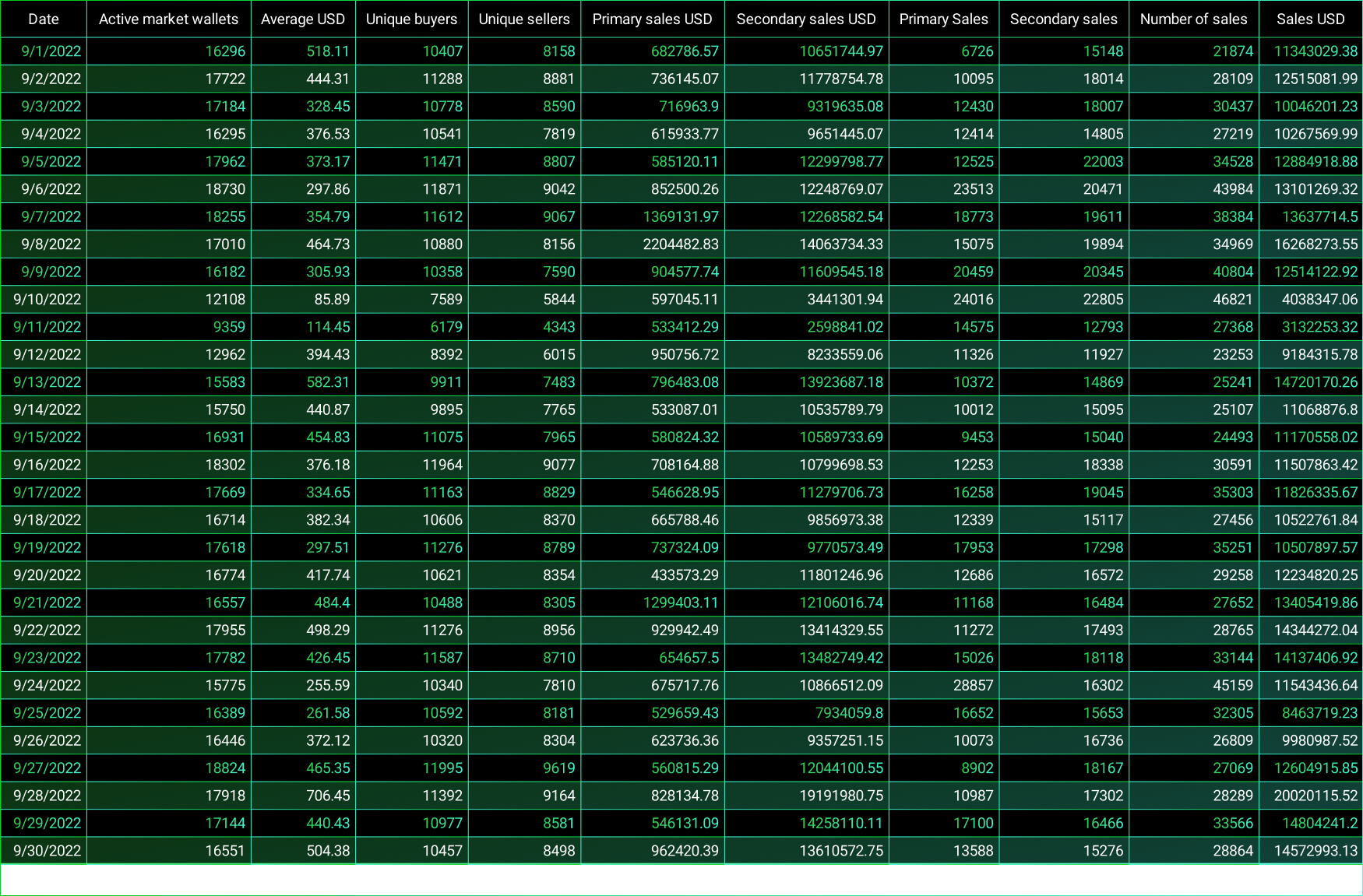This screenshot has width=1363, height=896.
Task: Click average USD value 706.45
Action: click(x=303, y=796)
